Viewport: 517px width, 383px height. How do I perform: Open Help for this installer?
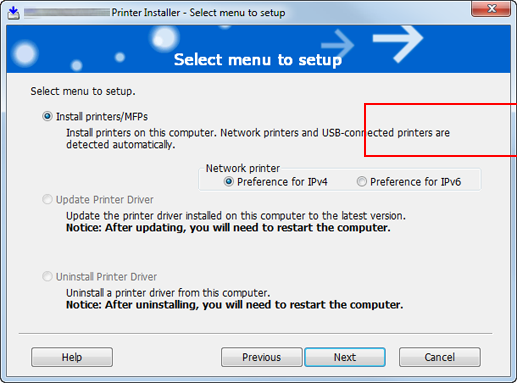tap(72, 357)
